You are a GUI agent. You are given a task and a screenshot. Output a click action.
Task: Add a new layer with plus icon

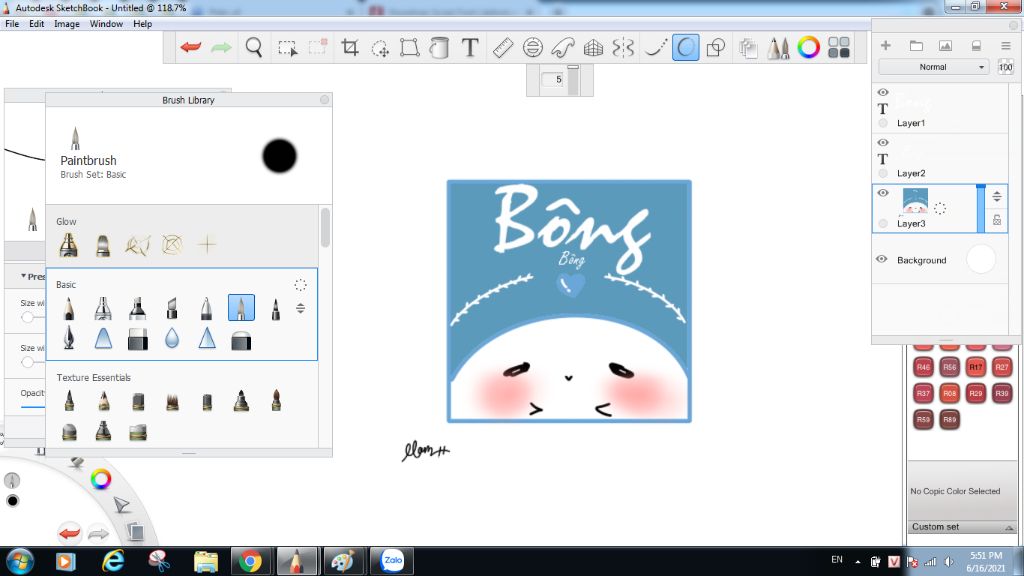[886, 46]
